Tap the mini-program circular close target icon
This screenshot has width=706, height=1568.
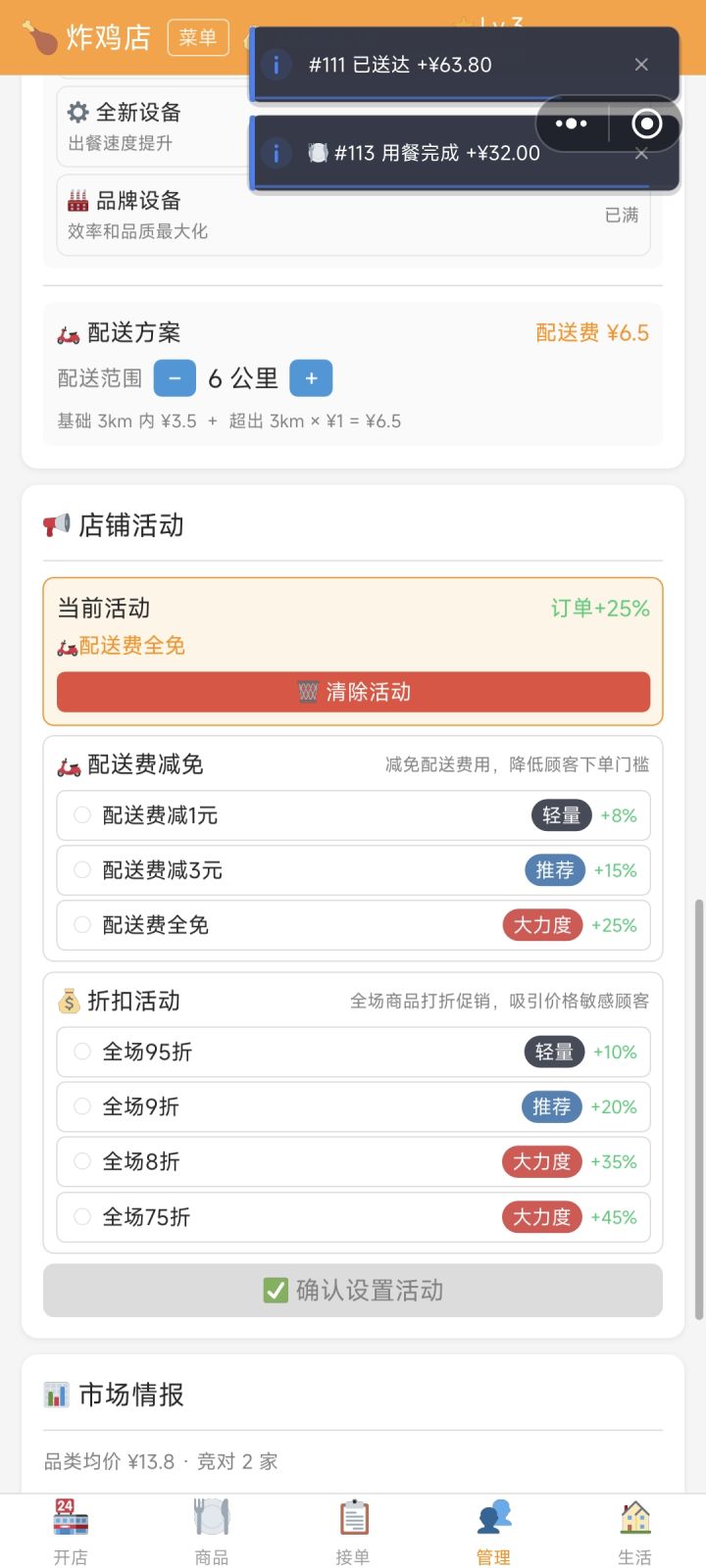(x=646, y=123)
